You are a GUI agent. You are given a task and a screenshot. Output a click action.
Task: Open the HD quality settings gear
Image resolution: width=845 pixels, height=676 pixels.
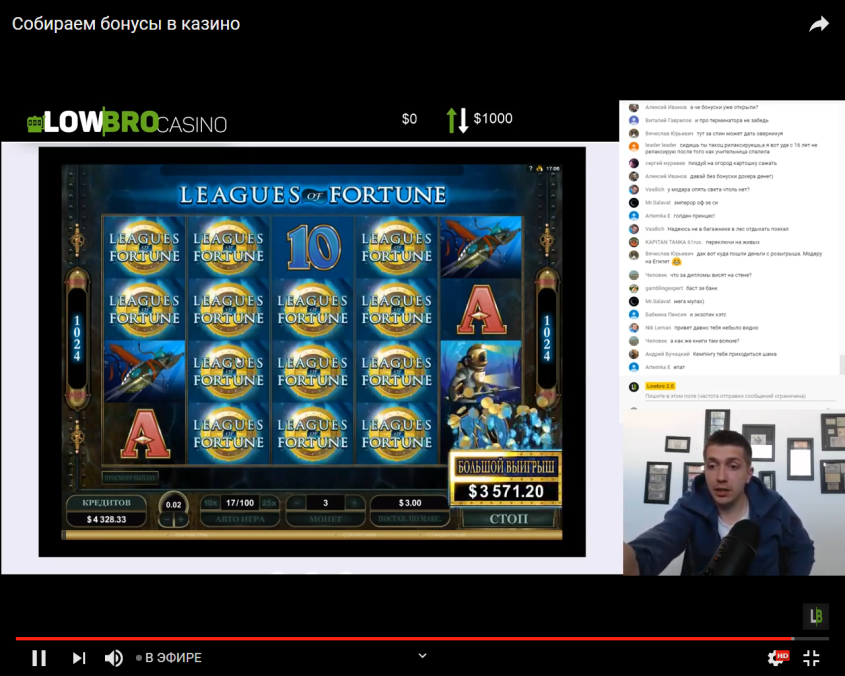[776, 657]
